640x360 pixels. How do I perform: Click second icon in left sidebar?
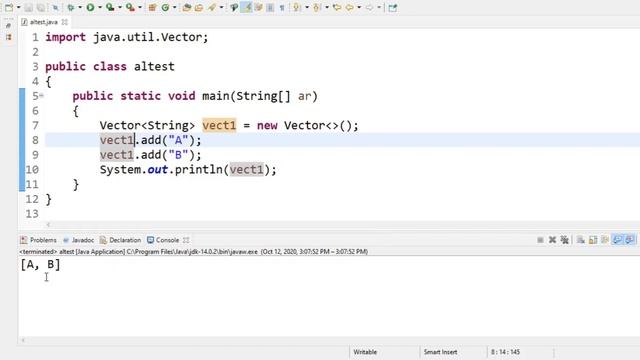coord(9,37)
